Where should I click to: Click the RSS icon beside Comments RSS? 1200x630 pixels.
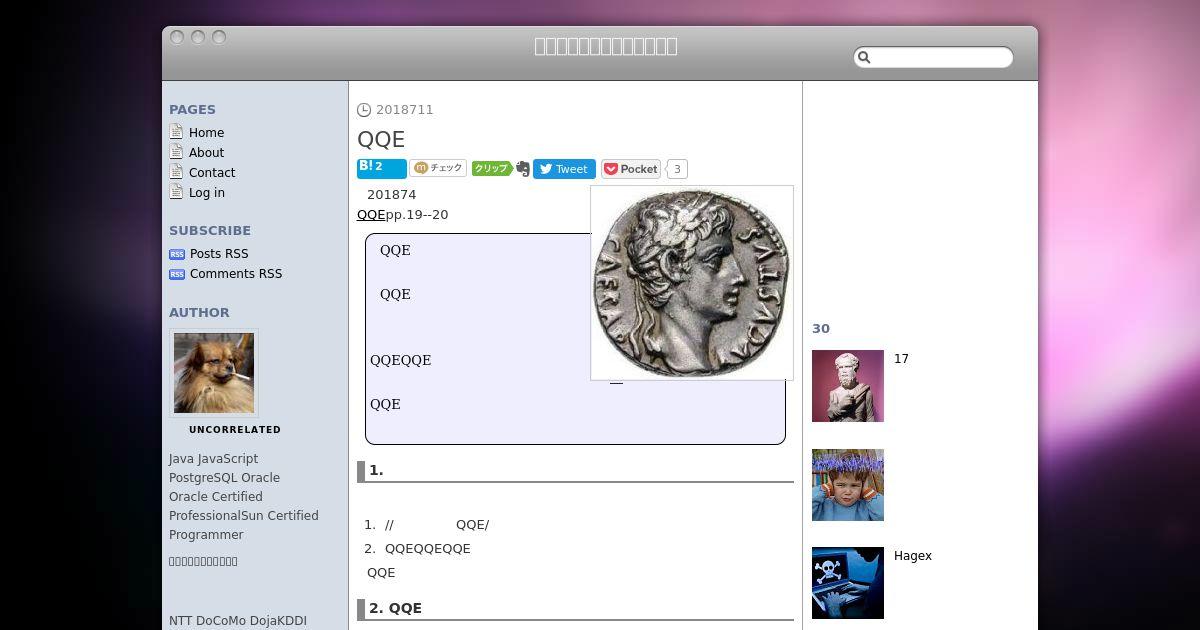point(177,274)
